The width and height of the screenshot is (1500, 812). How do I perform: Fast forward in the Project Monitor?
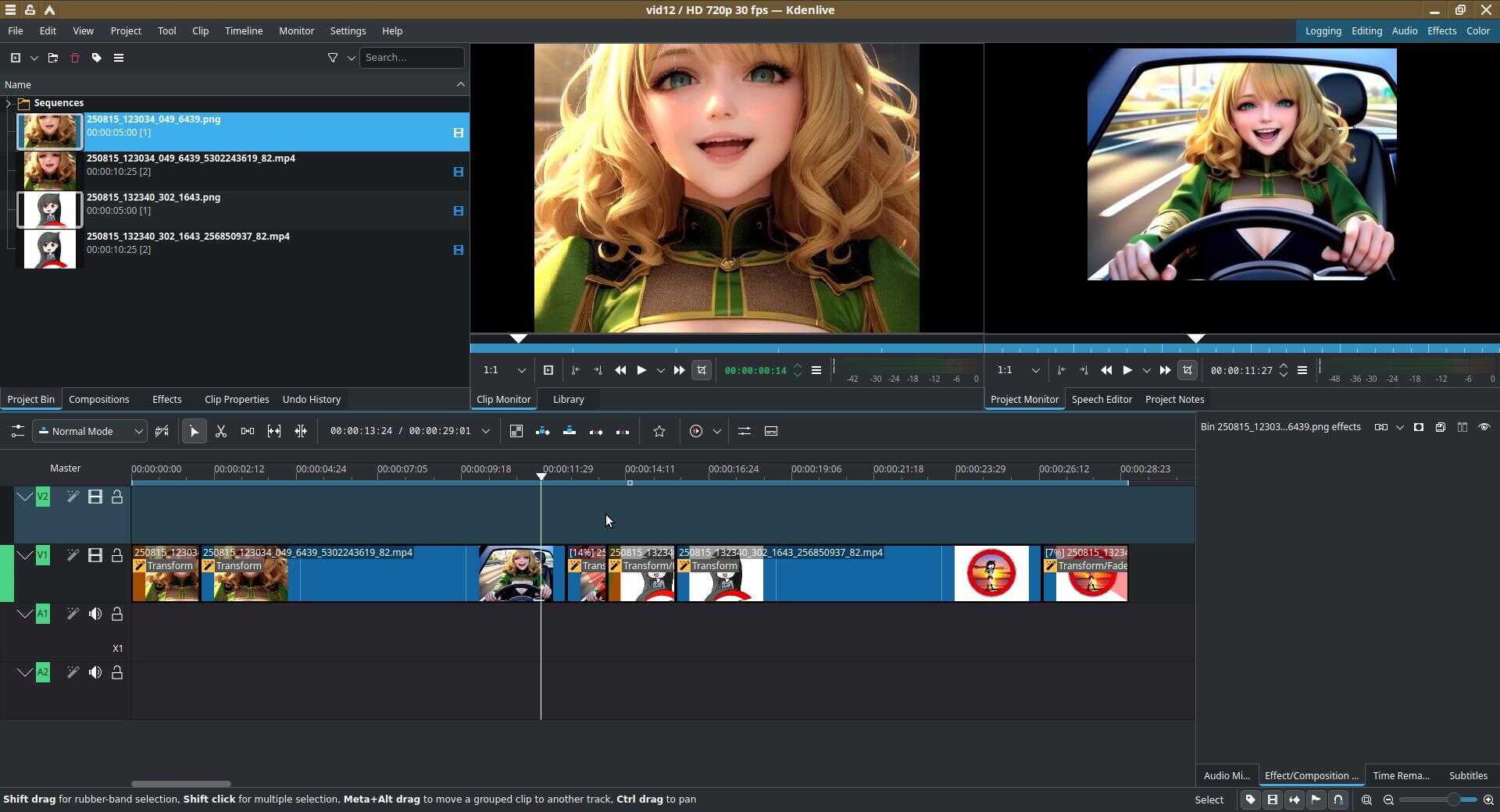1165,370
